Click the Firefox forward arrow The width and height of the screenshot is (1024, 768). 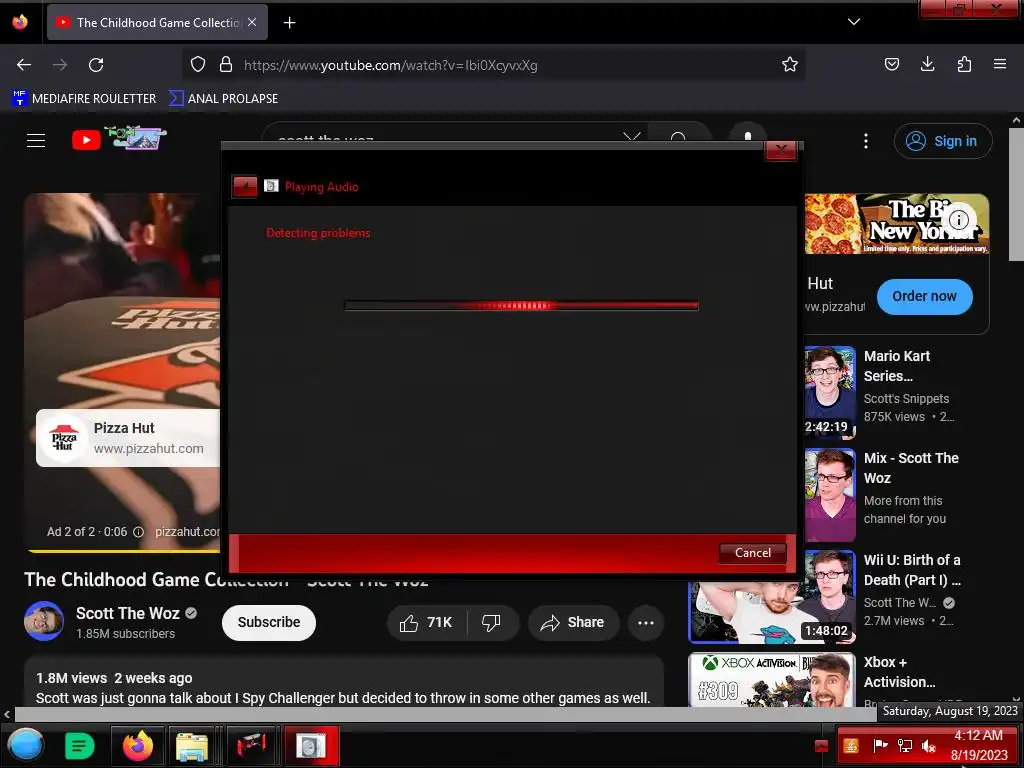pyautogui.click(x=60, y=65)
